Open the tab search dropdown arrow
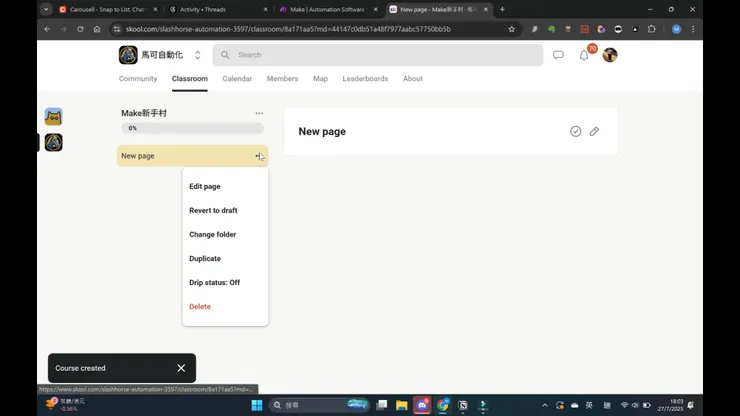 46,9
